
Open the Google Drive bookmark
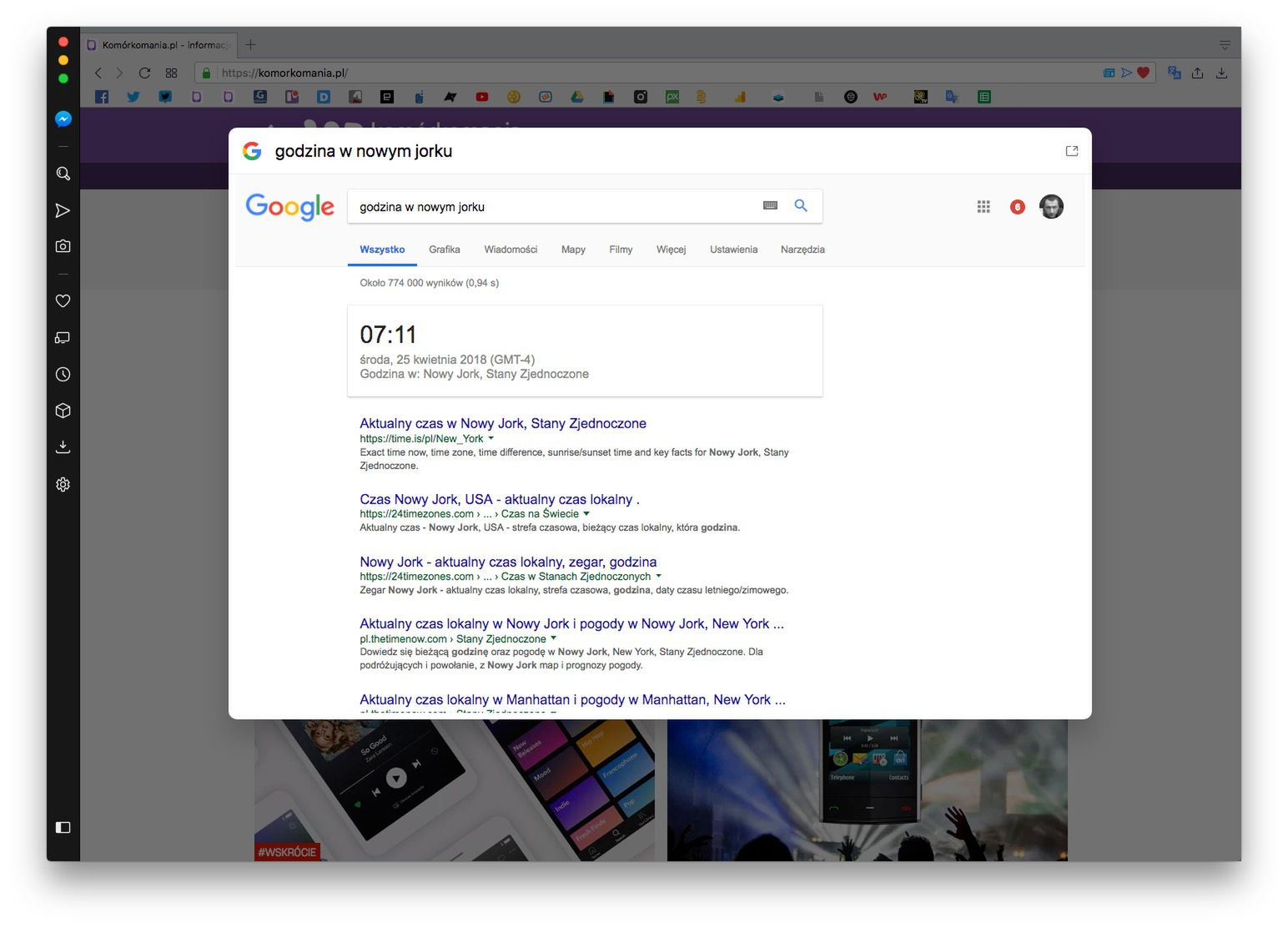tap(576, 97)
